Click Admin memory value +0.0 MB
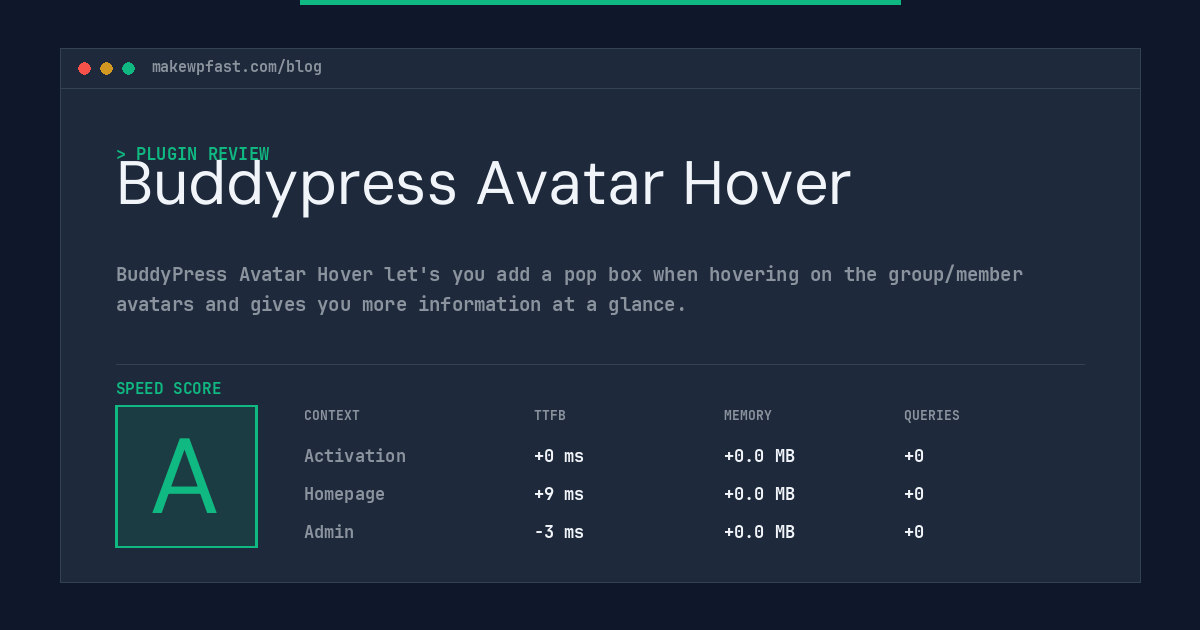The image size is (1200, 630). click(759, 532)
